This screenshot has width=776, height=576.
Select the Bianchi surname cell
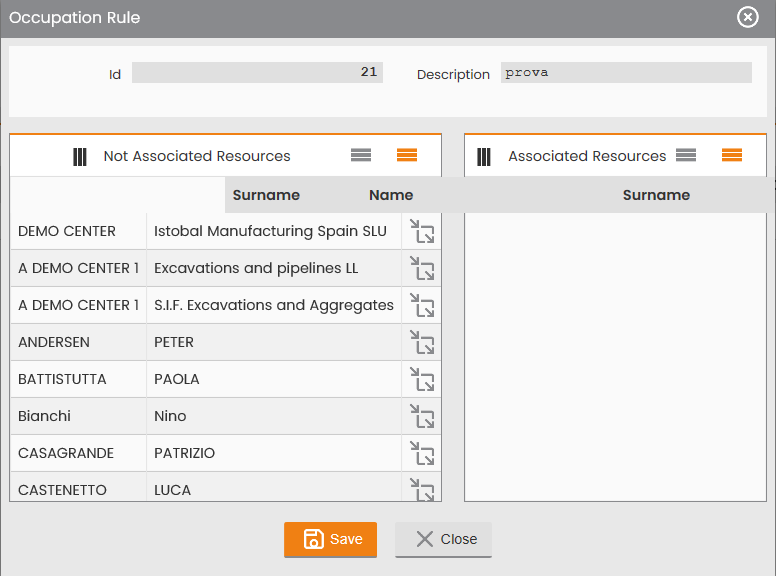(x=79, y=416)
